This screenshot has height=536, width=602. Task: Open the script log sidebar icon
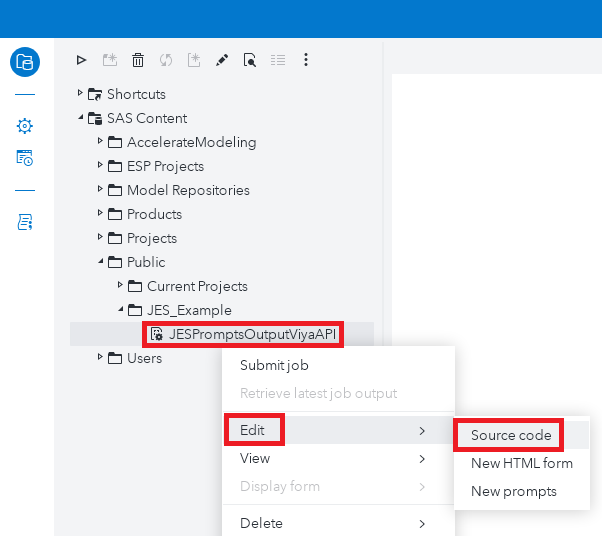[x=25, y=222]
